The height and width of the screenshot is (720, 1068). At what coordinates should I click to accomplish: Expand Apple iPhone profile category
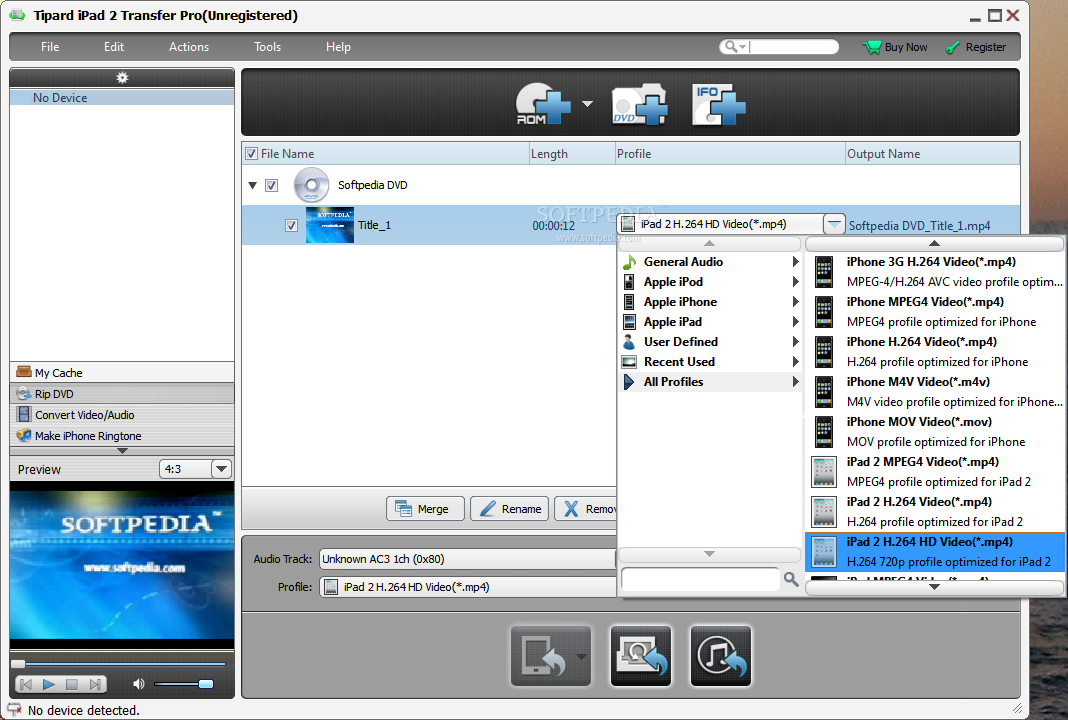[x=710, y=302]
